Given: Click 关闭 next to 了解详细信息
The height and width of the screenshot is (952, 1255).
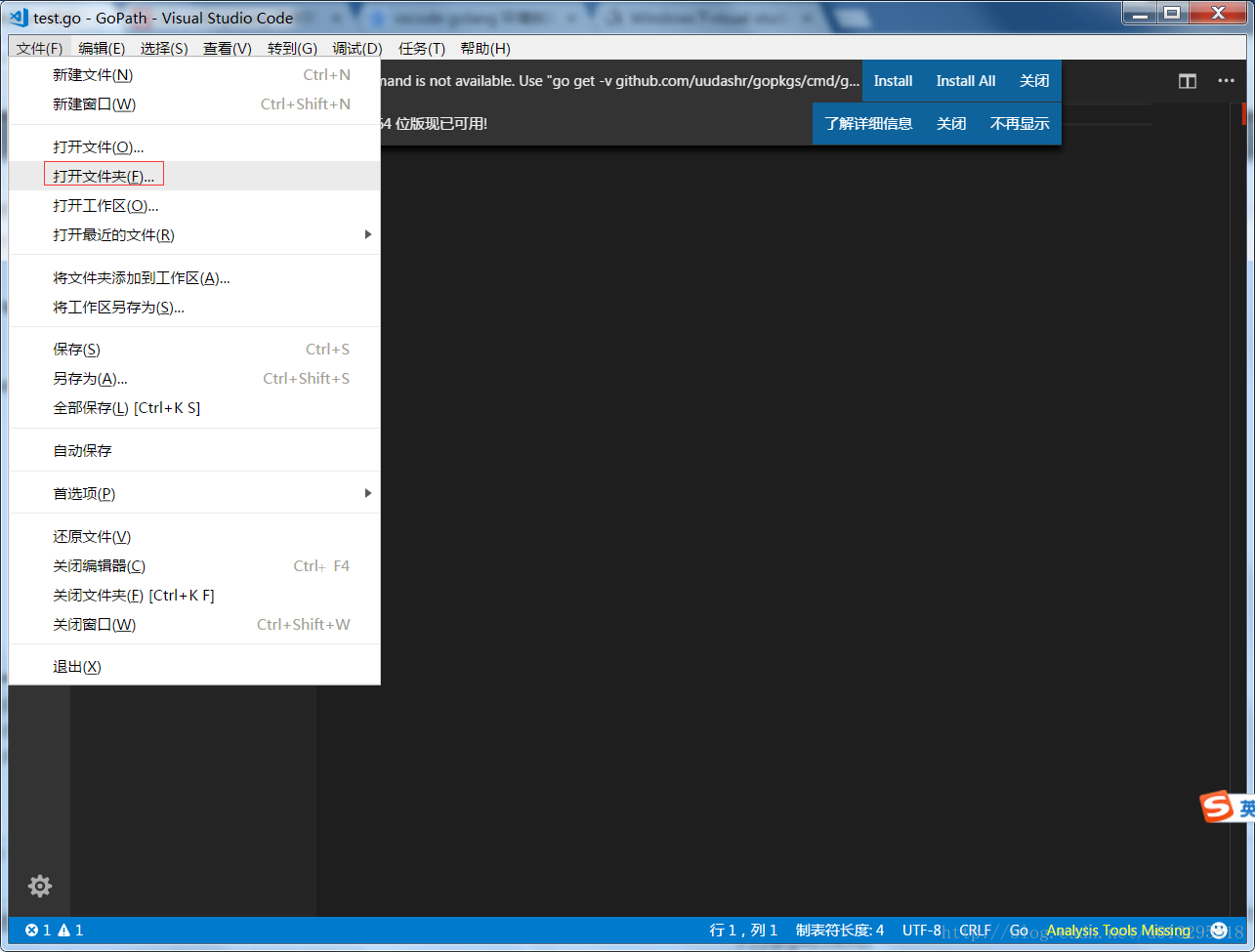Looking at the screenshot, I should (x=951, y=124).
